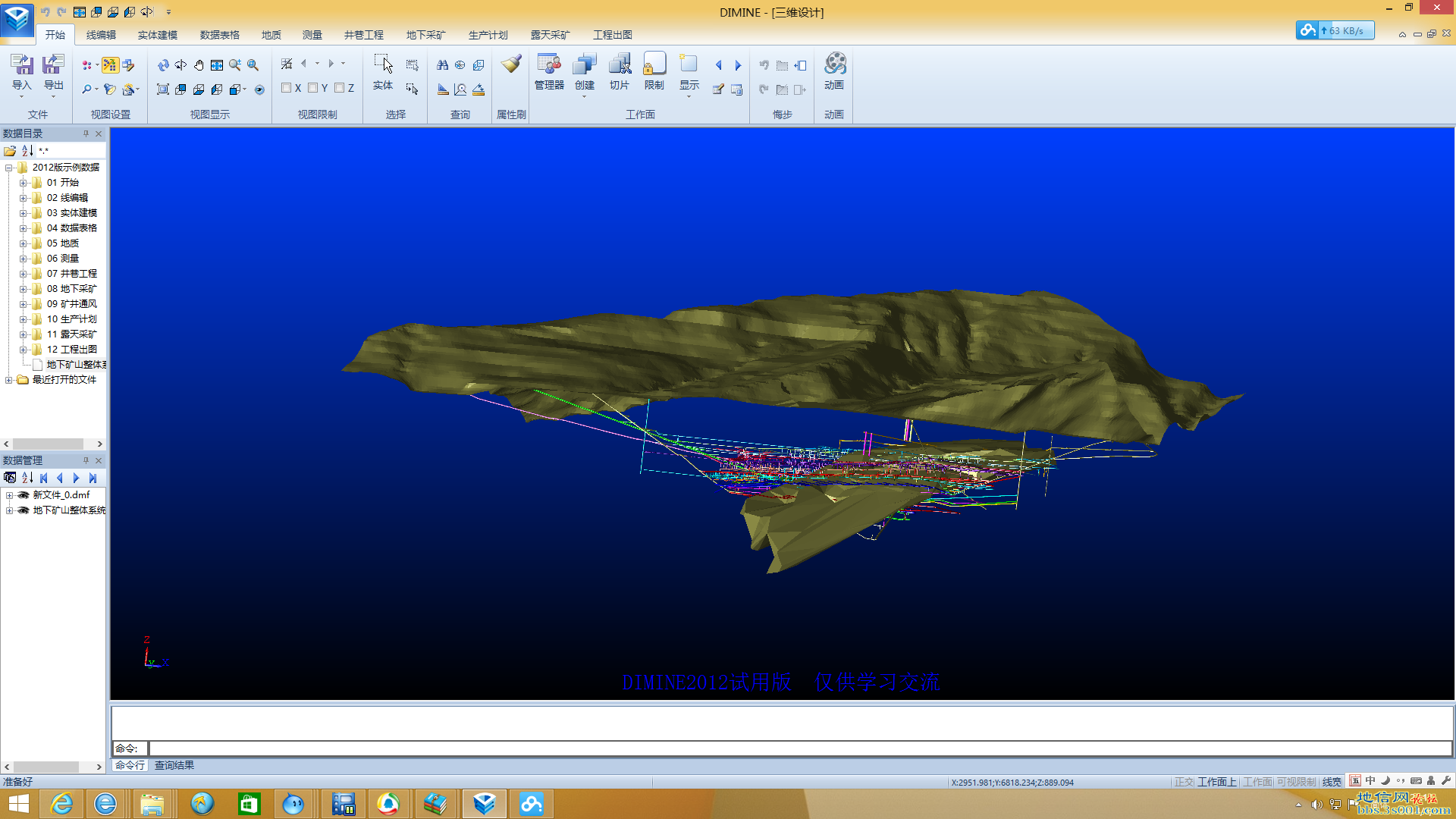
Task: Open File Explorer from the taskbar
Action: pos(152,804)
